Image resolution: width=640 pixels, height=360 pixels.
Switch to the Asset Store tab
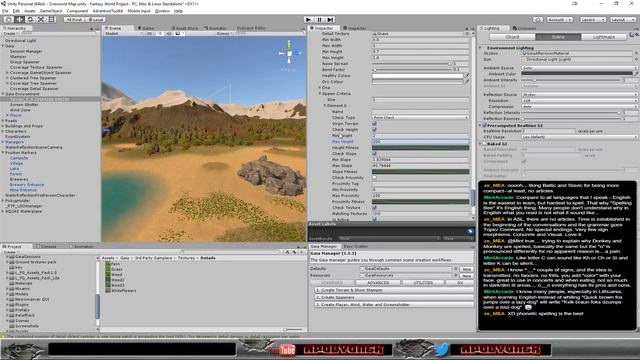pyautogui.click(x=184, y=28)
